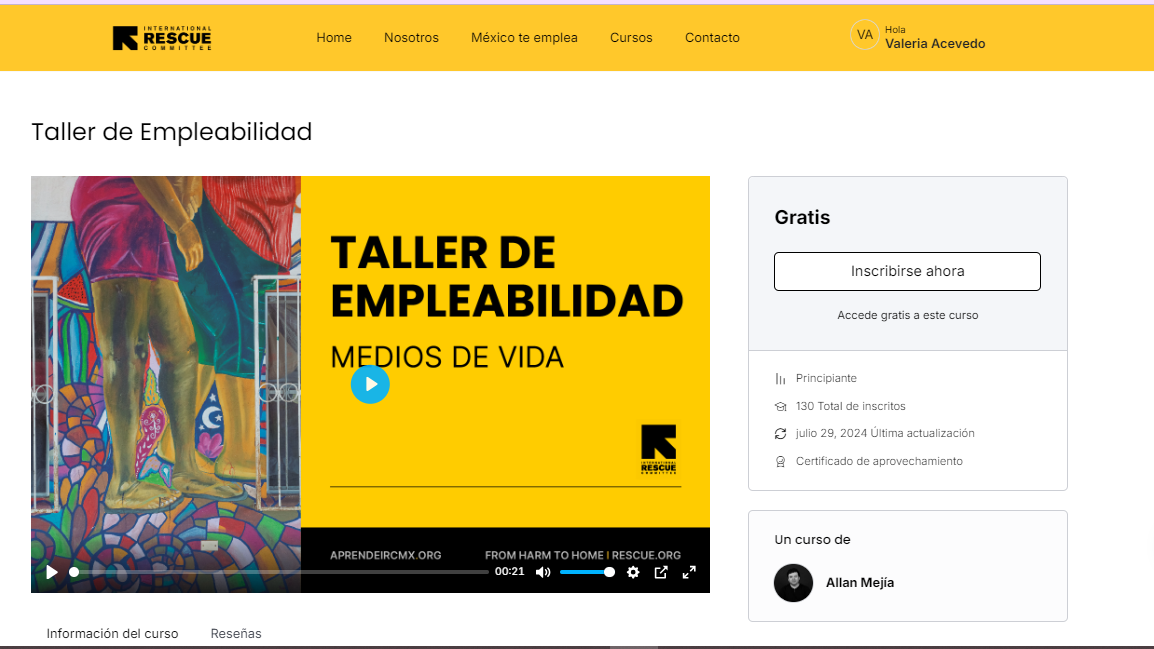Click the Inscribirse ahora button
The width and height of the screenshot is (1154, 649).
(907, 271)
